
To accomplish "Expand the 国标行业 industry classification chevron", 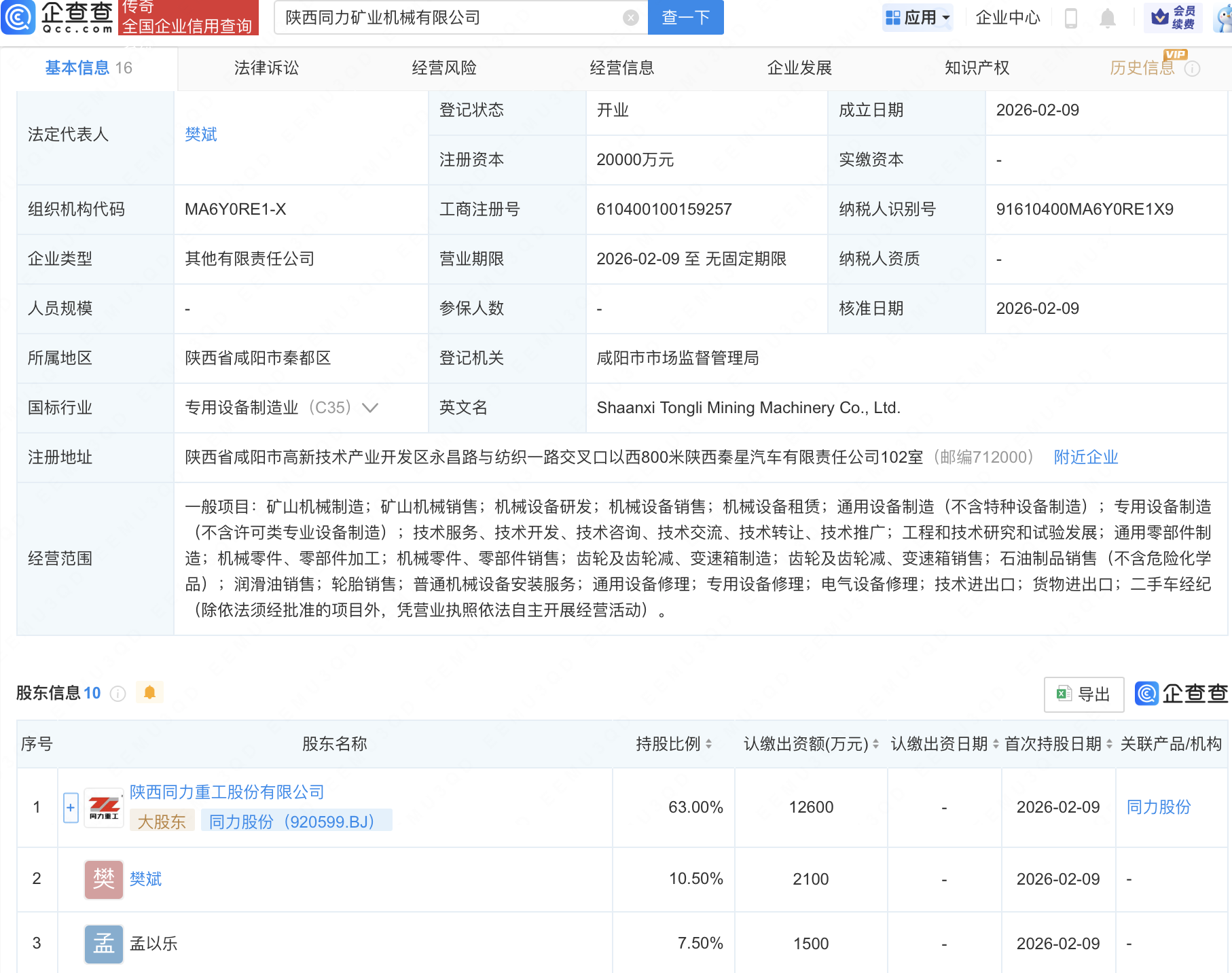I will coord(370,408).
